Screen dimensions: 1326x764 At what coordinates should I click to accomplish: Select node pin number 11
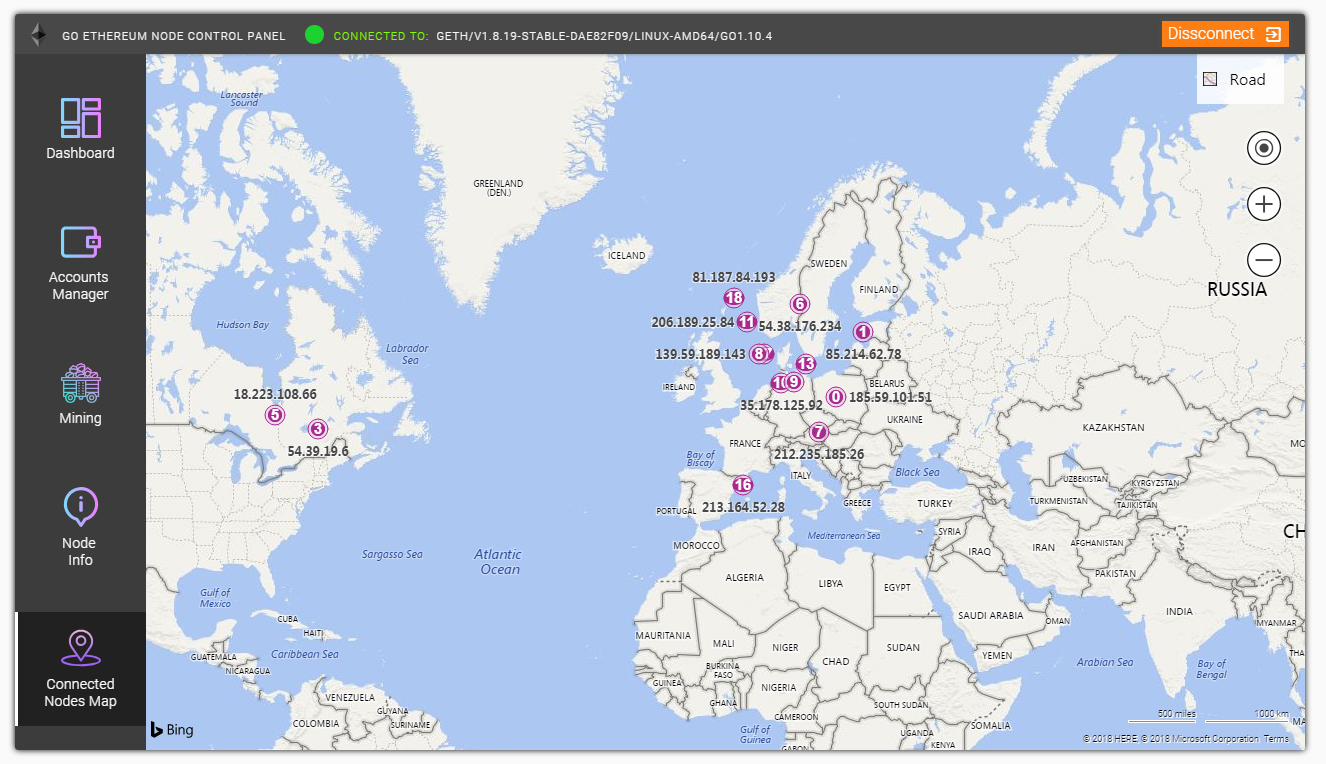(x=746, y=321)
